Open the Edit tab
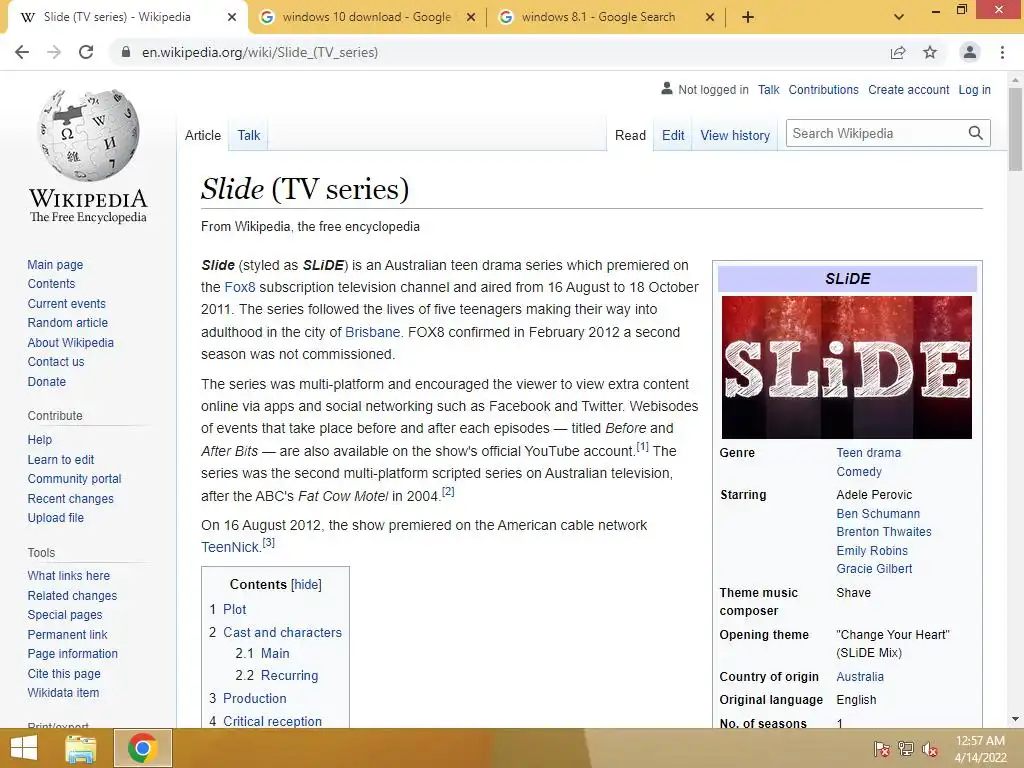Viewport: 1024px width, 768px height. click(673, 135)
